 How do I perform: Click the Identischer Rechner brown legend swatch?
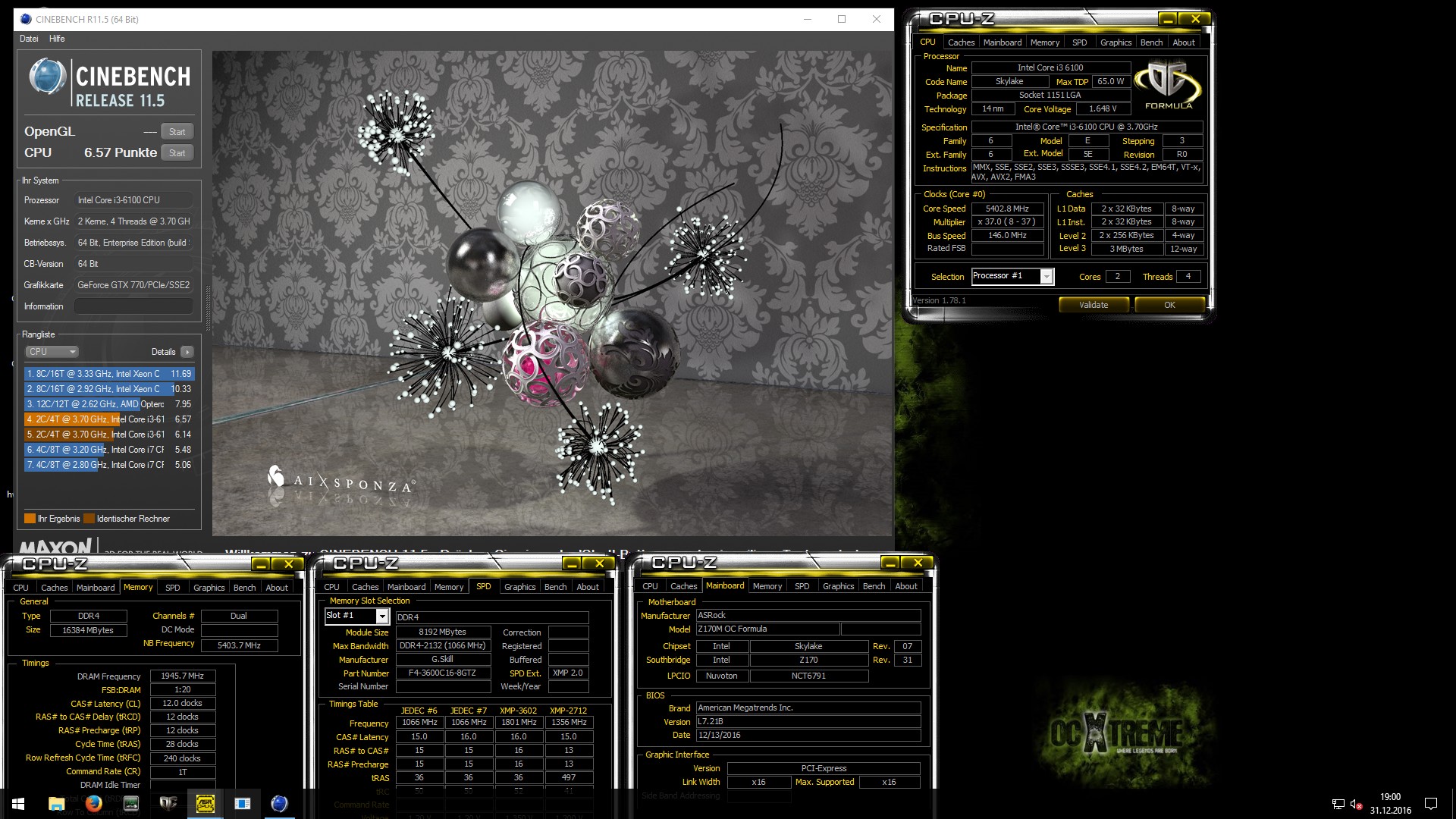point(89,519)
